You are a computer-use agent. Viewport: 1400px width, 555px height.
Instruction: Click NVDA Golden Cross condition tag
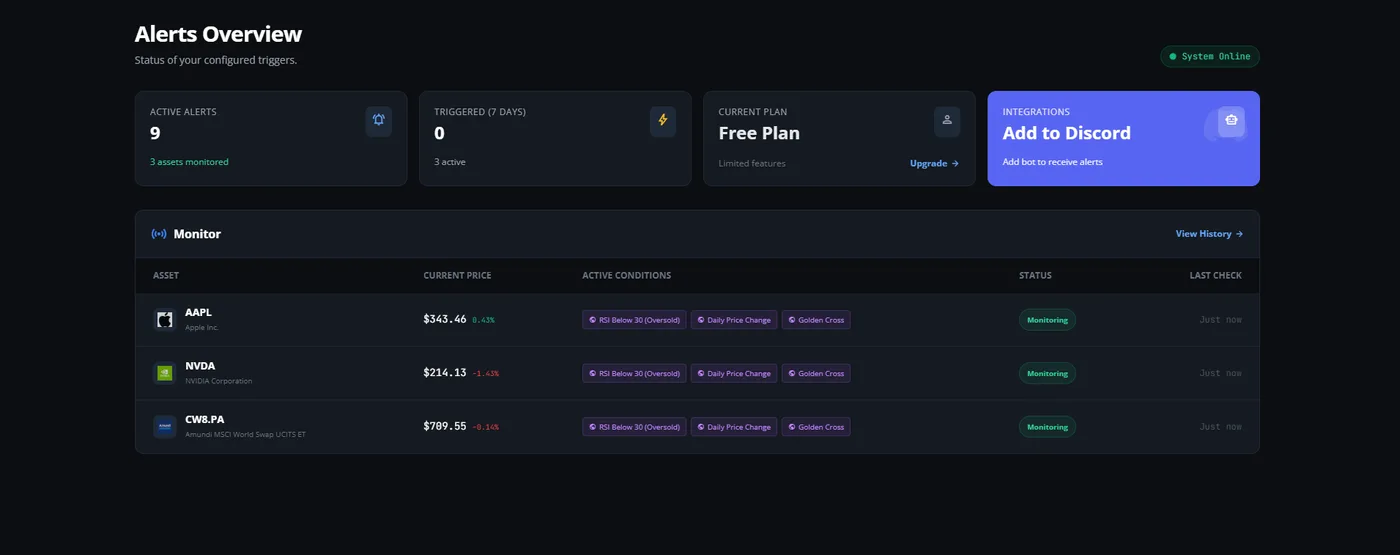[816, 373]
